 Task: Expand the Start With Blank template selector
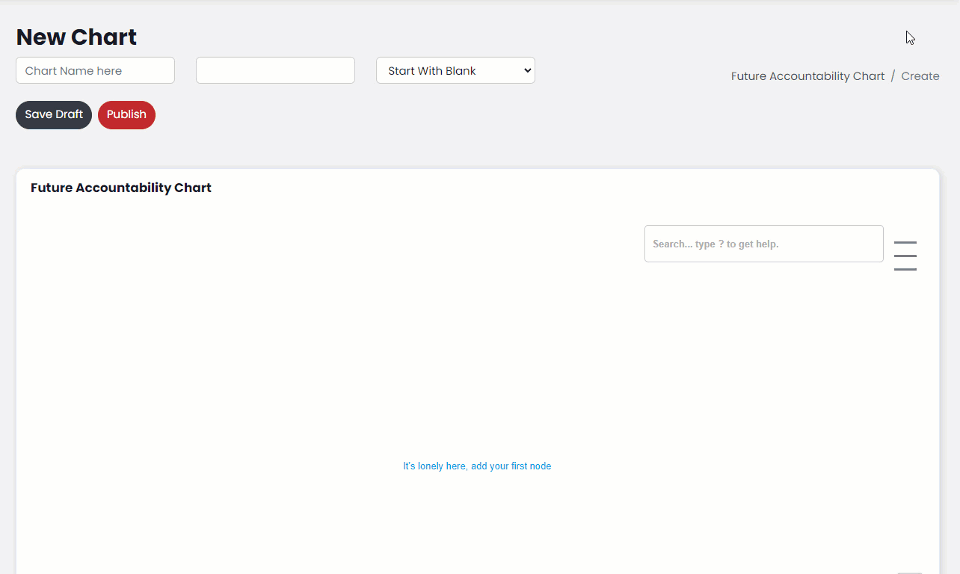point(455,71)
